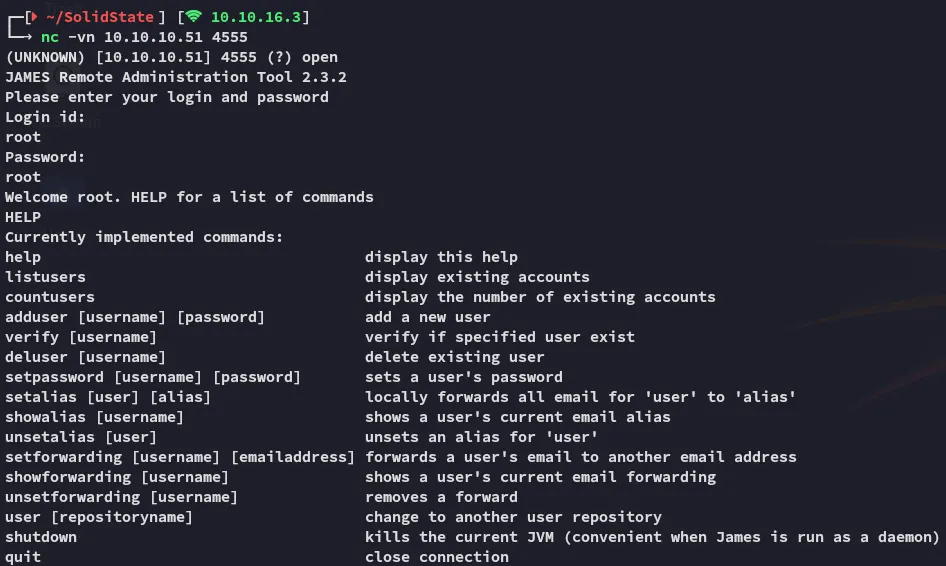946x566 pixels.
Task: Click the adduser [username] [password] command
Action: [135, 317]
